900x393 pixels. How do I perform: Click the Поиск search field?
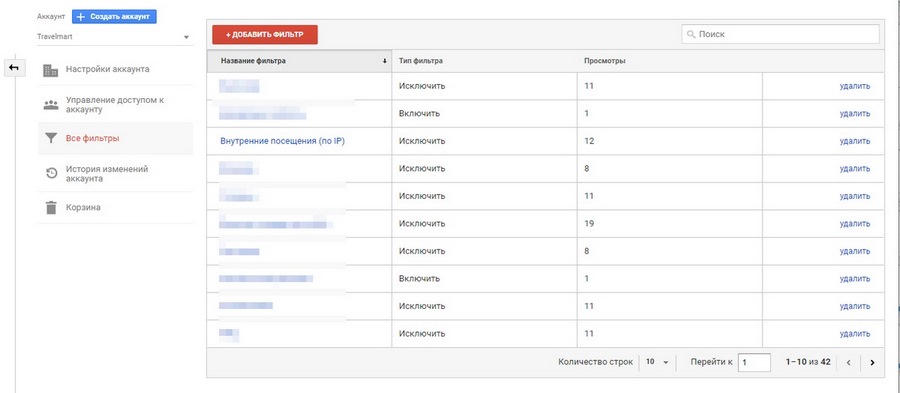[x=780, y=34]
